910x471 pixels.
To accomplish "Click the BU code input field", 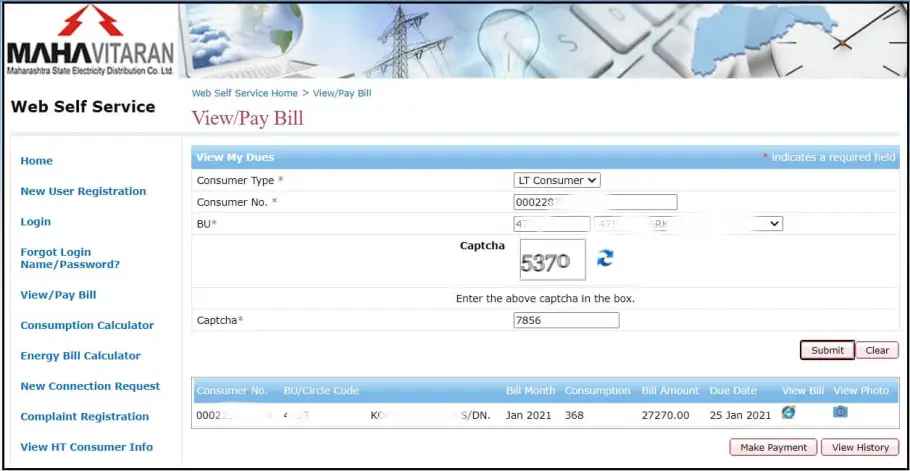I will (x=552, y=224).
